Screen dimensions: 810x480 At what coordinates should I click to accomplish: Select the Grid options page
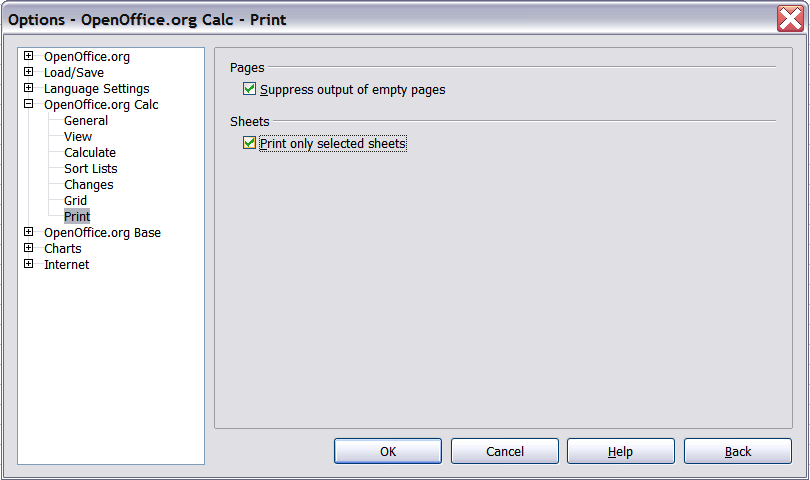pos(75,201)
